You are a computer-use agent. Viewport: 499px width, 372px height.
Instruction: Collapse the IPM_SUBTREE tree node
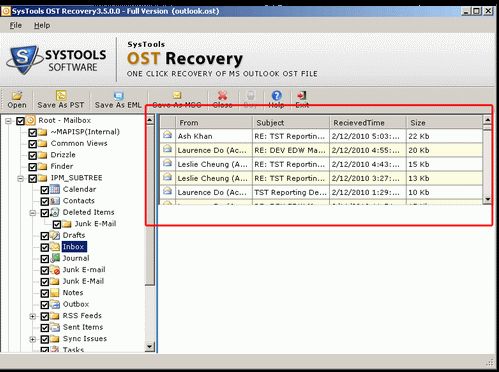pos(20,178)
